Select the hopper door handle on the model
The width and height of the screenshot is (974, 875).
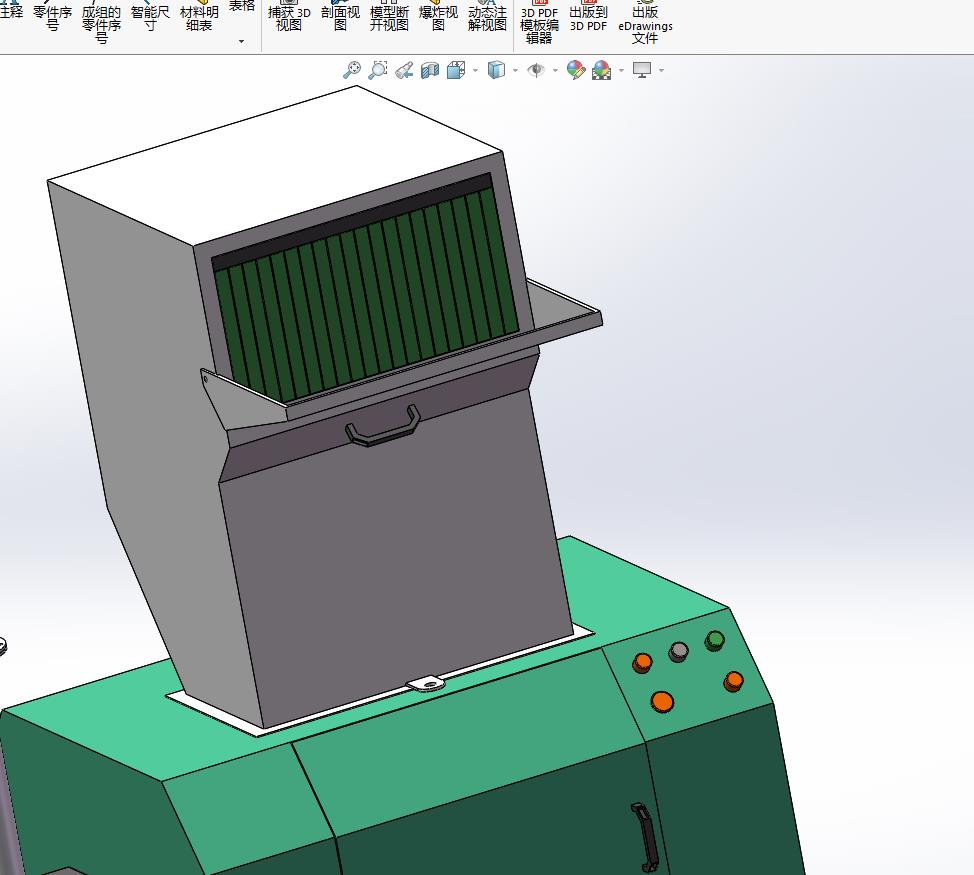[383, 427]
